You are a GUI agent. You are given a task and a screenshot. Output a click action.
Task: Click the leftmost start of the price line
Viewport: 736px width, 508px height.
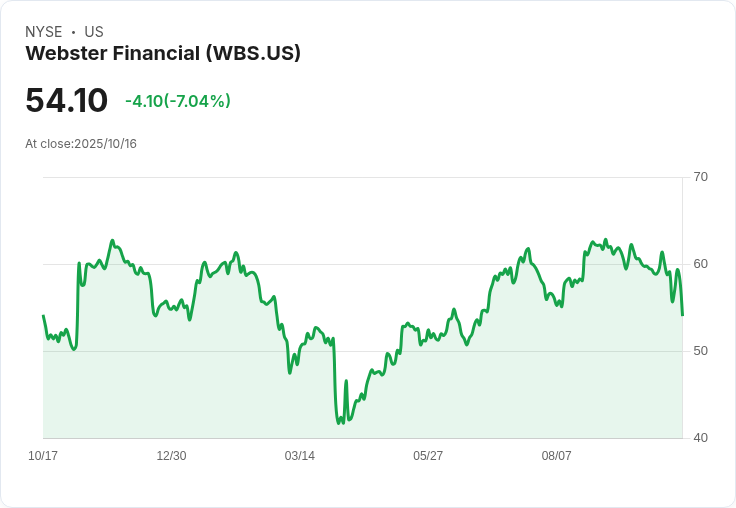click(43, 316)
